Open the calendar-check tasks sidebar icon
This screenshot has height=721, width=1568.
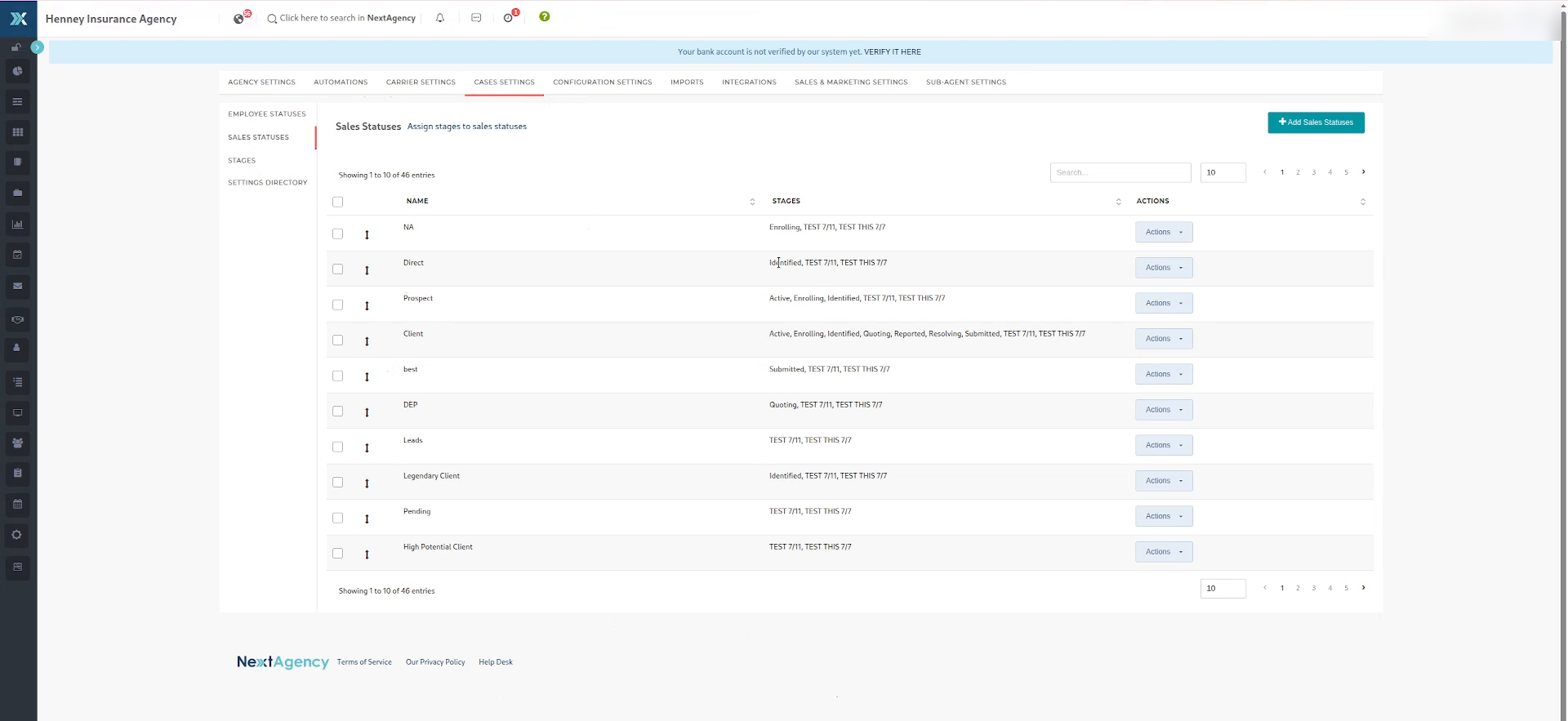[17, 255]
